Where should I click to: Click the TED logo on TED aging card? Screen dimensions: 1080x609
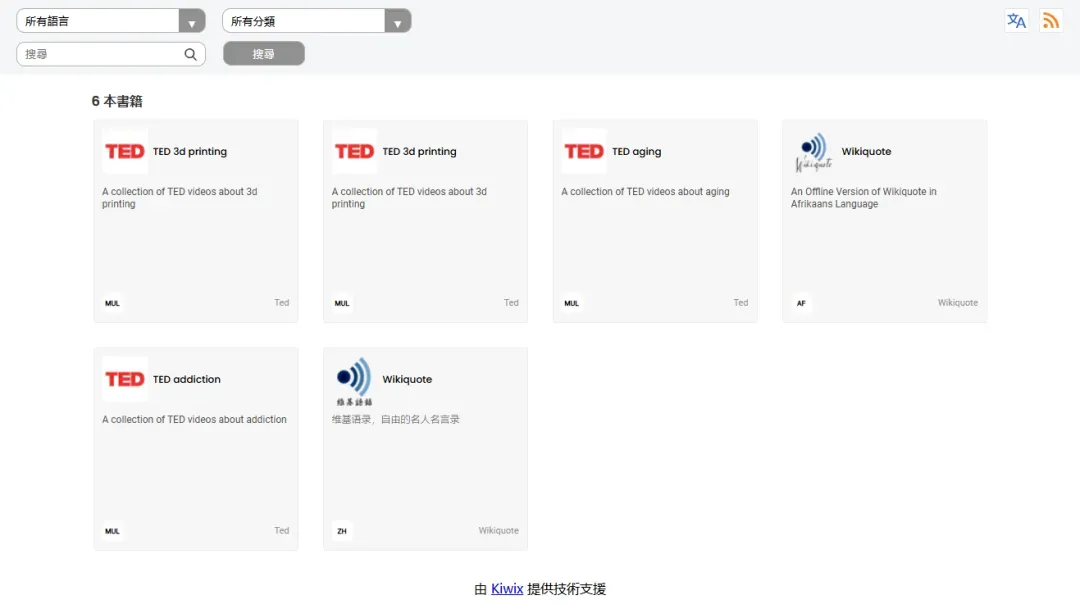click(x=584, y=152)
